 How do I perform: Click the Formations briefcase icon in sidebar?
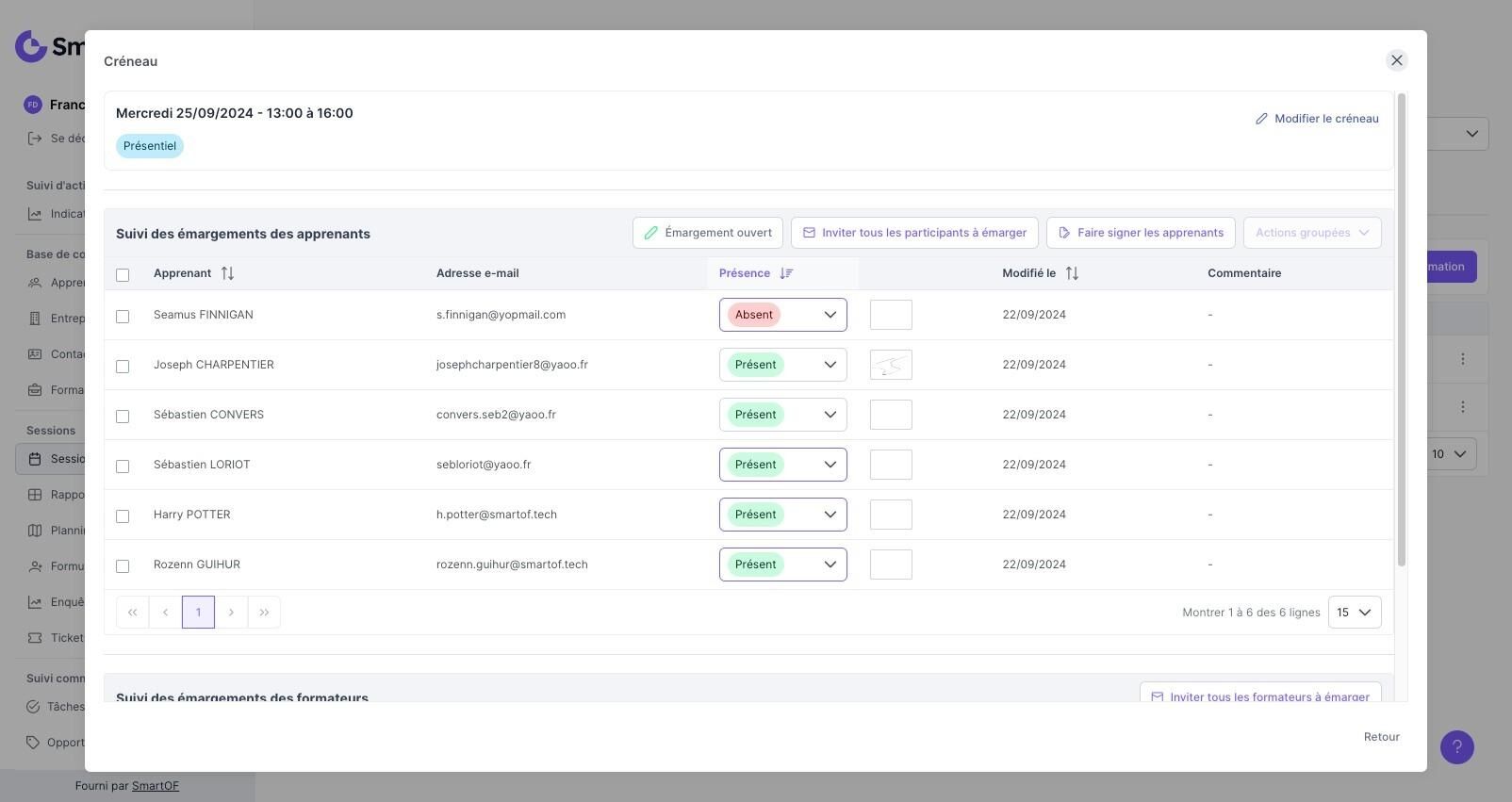click(35, 390)
